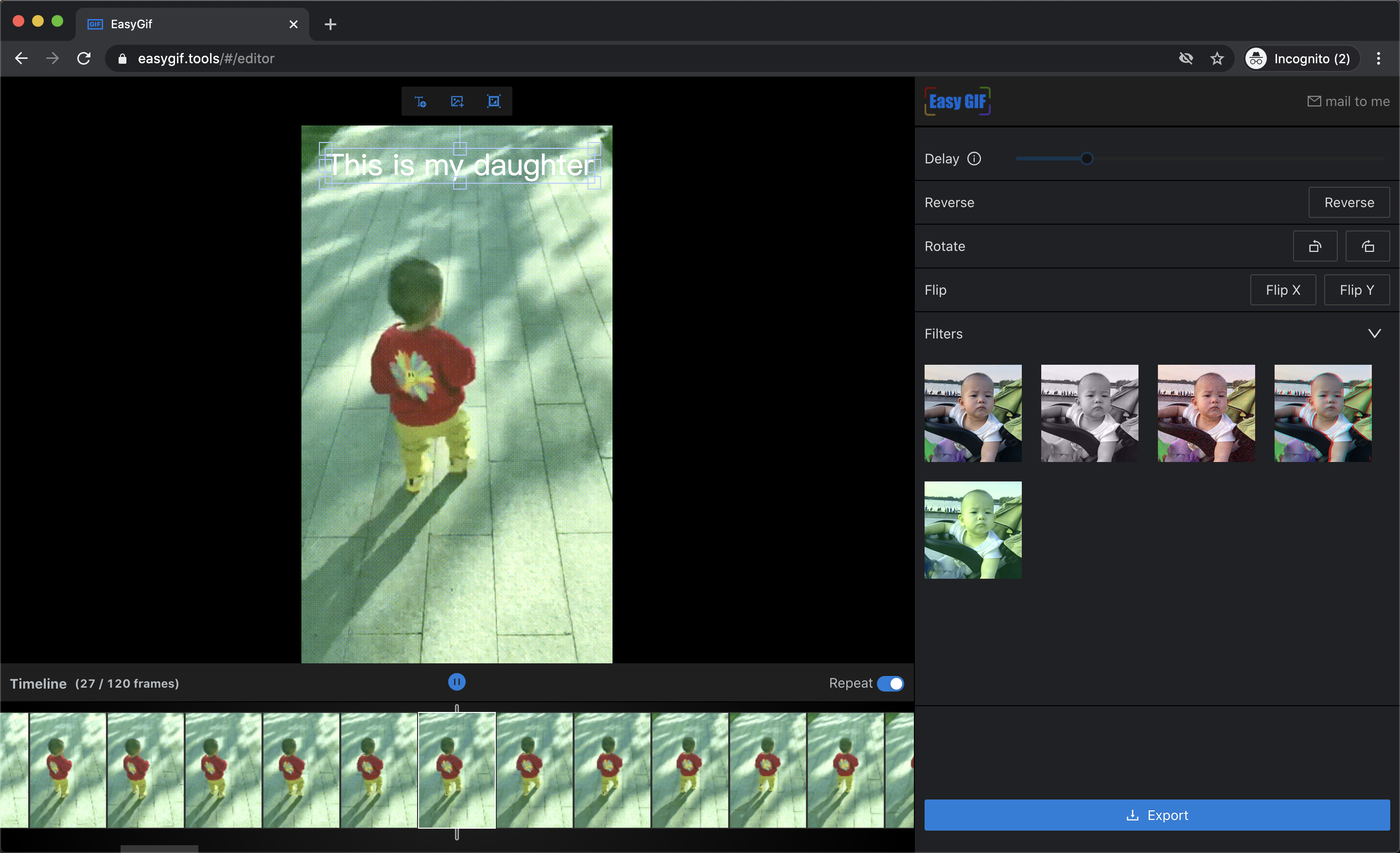Viewport: 1400px width, 853px height.
Task: Rotate the GIF clockwise
Action: (x=1367, y=246)
